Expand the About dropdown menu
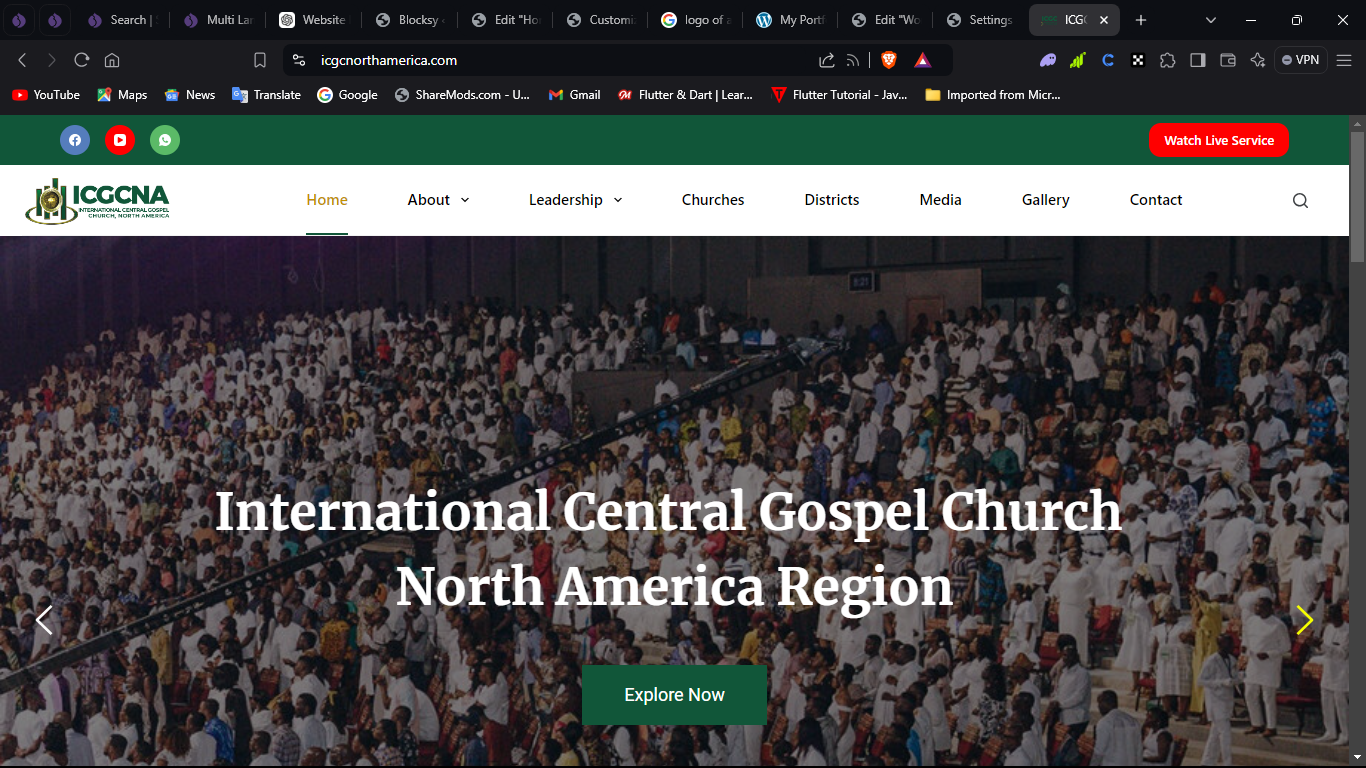The height and width of the screenshot is (768, 1366). point(438,200)
